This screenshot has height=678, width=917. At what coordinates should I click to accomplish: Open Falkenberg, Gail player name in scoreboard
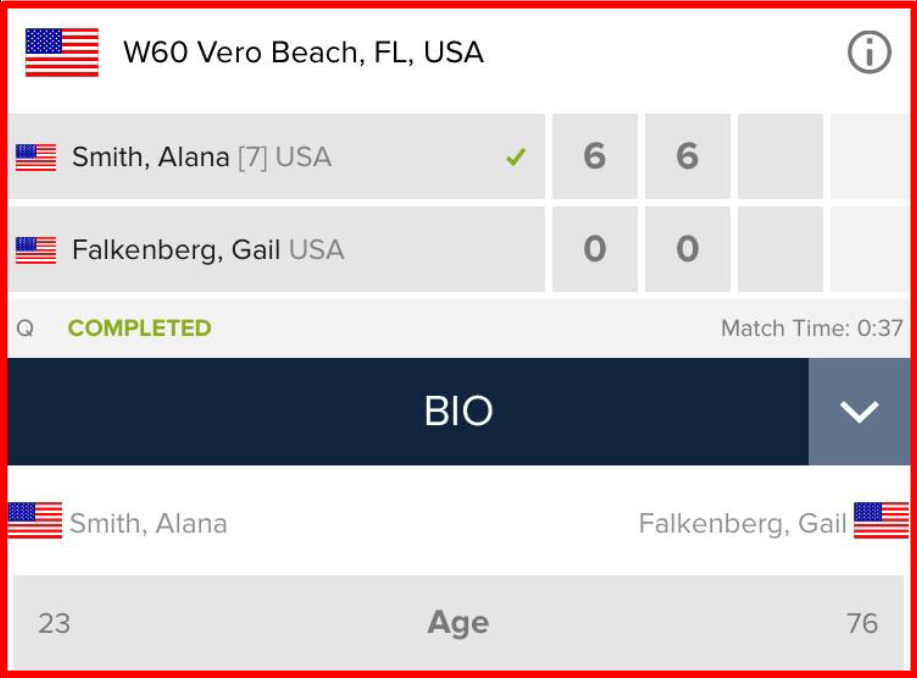175,249
